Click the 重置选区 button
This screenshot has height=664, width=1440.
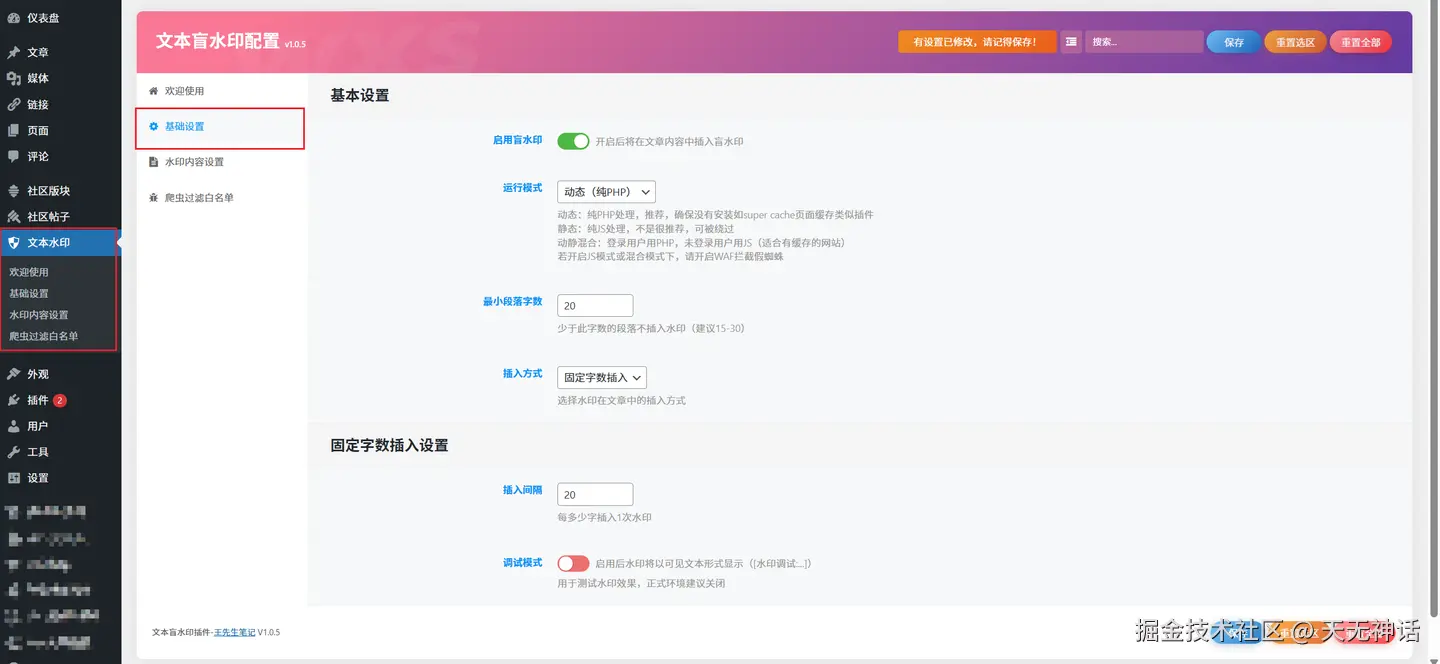click(x=1296, y=42)
